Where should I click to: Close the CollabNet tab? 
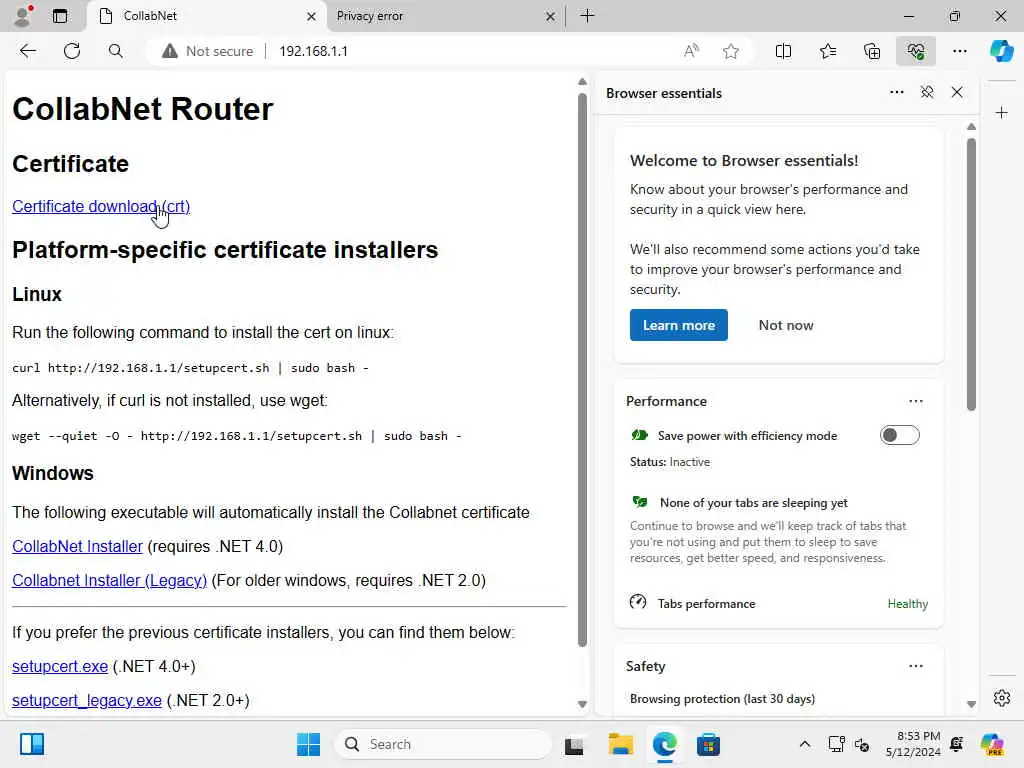311,16
